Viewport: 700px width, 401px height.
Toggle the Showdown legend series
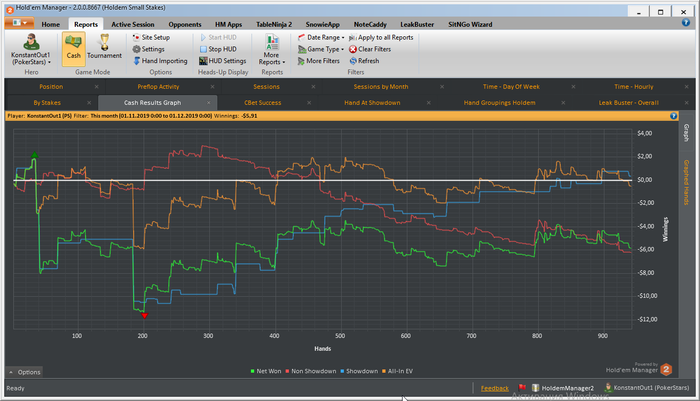(359, 371)
